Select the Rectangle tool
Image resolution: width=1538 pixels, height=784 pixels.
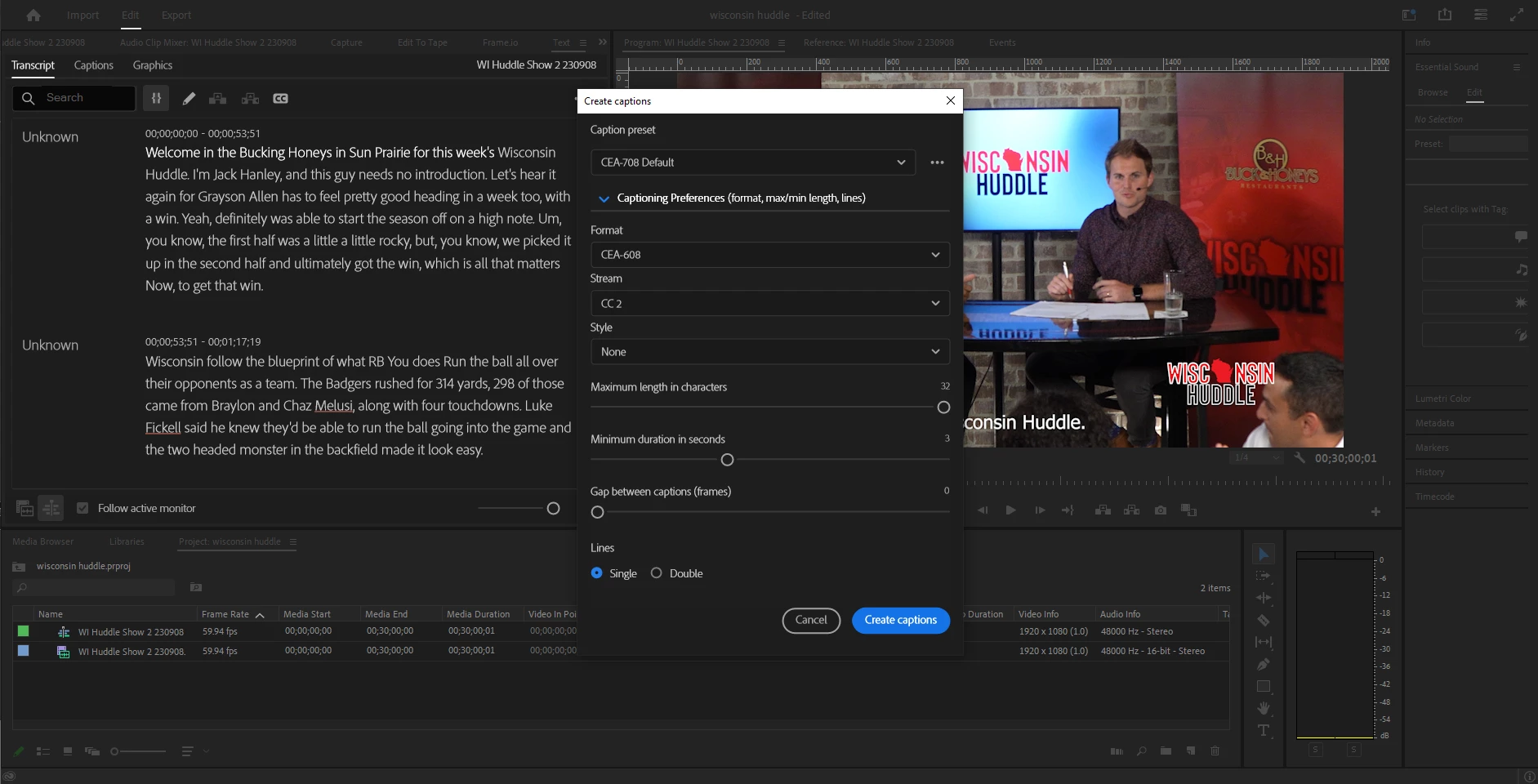pos(1263,687)
